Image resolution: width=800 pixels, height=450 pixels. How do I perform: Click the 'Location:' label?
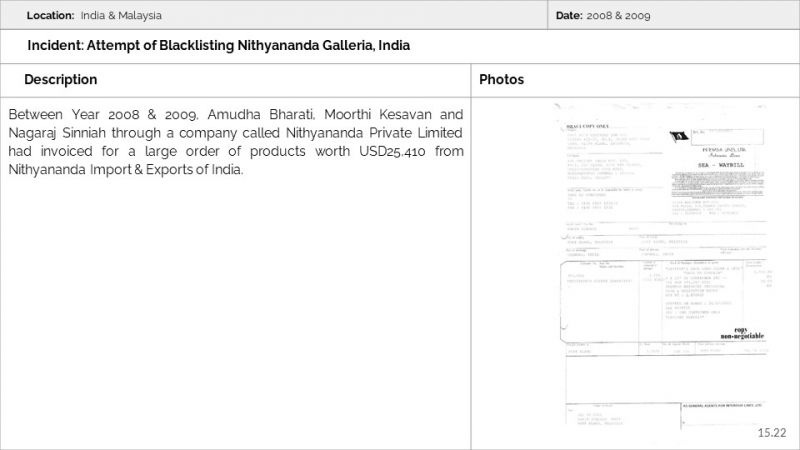pyautogui.click(x=50, y=16)
